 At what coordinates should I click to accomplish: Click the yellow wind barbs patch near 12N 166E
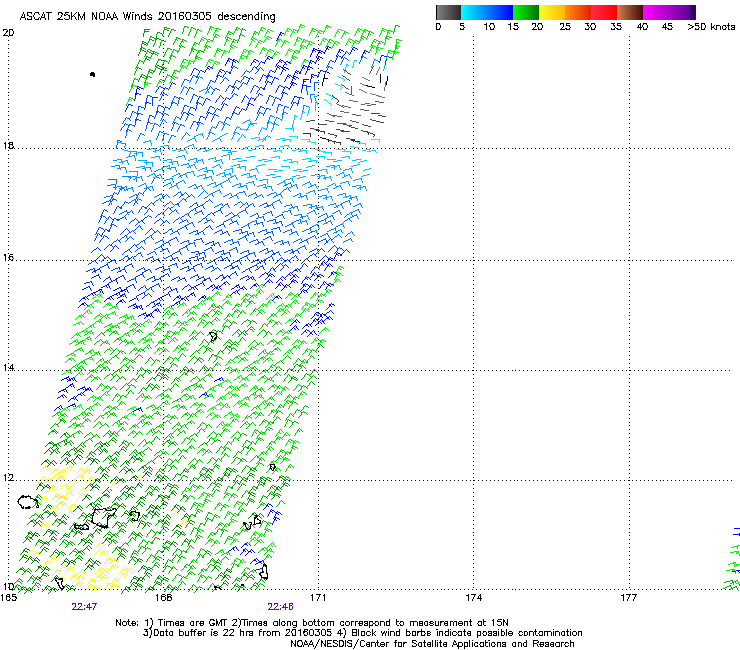[64, 489]
